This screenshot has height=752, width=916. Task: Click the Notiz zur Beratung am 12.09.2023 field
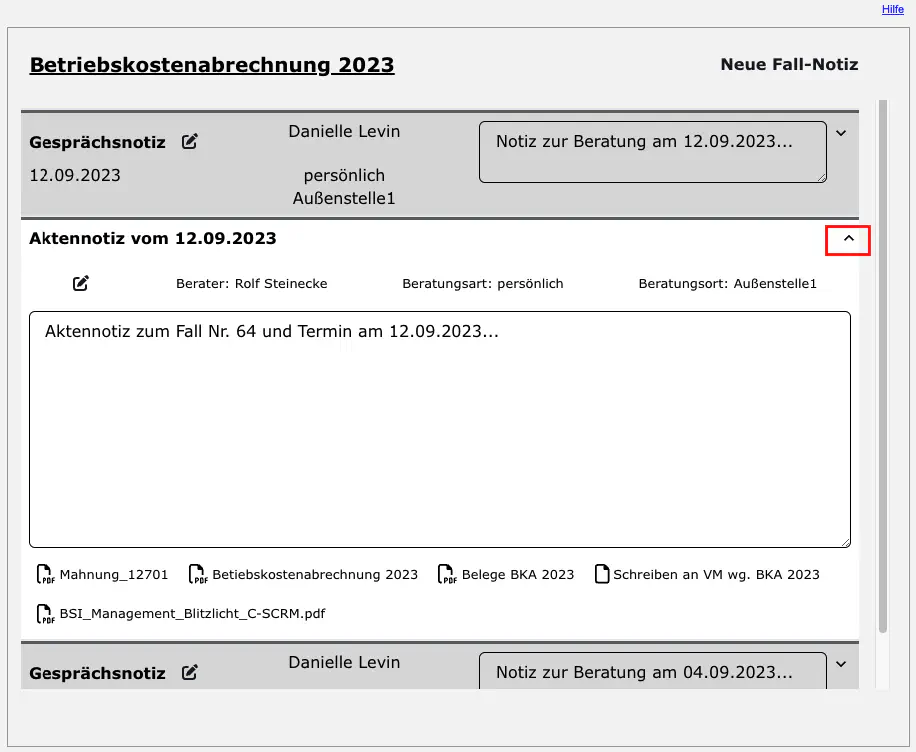(x=652, y=152)
